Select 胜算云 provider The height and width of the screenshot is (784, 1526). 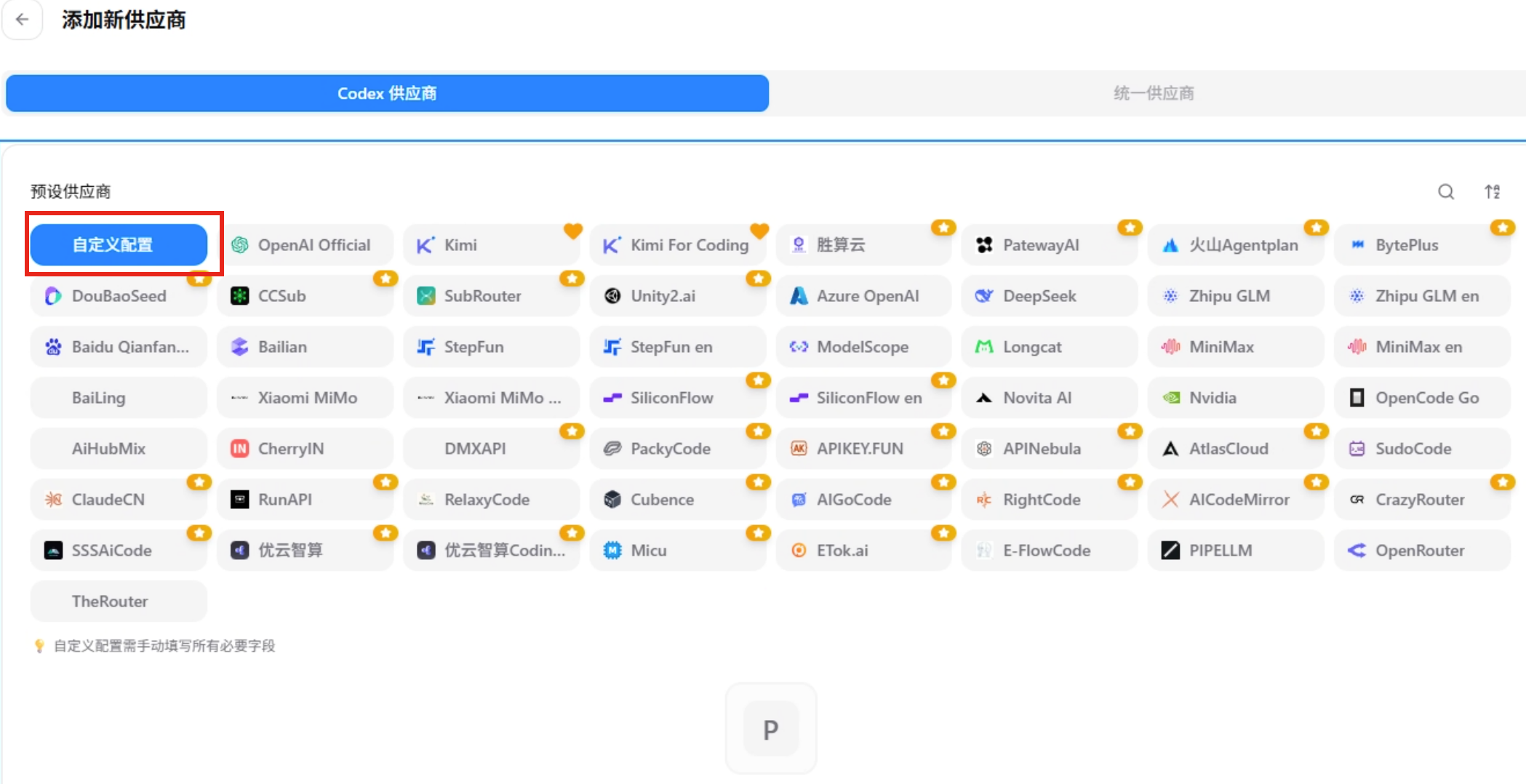(863, 245)
